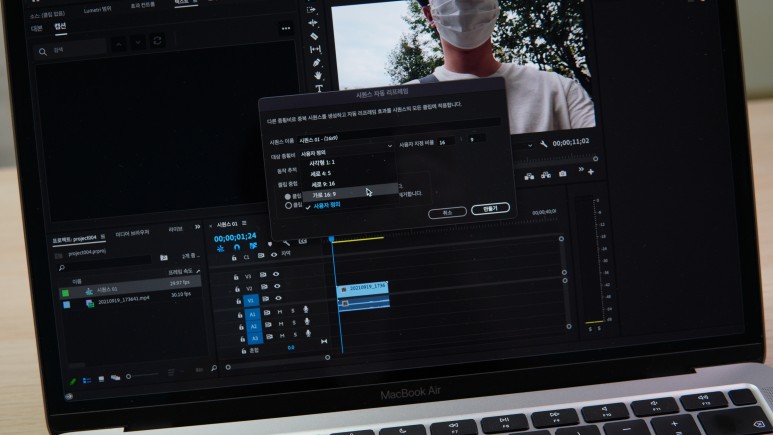
Task: Expand the project panel tabs overflow chevron
Action: pyautogui.click(x=198, y=227)
